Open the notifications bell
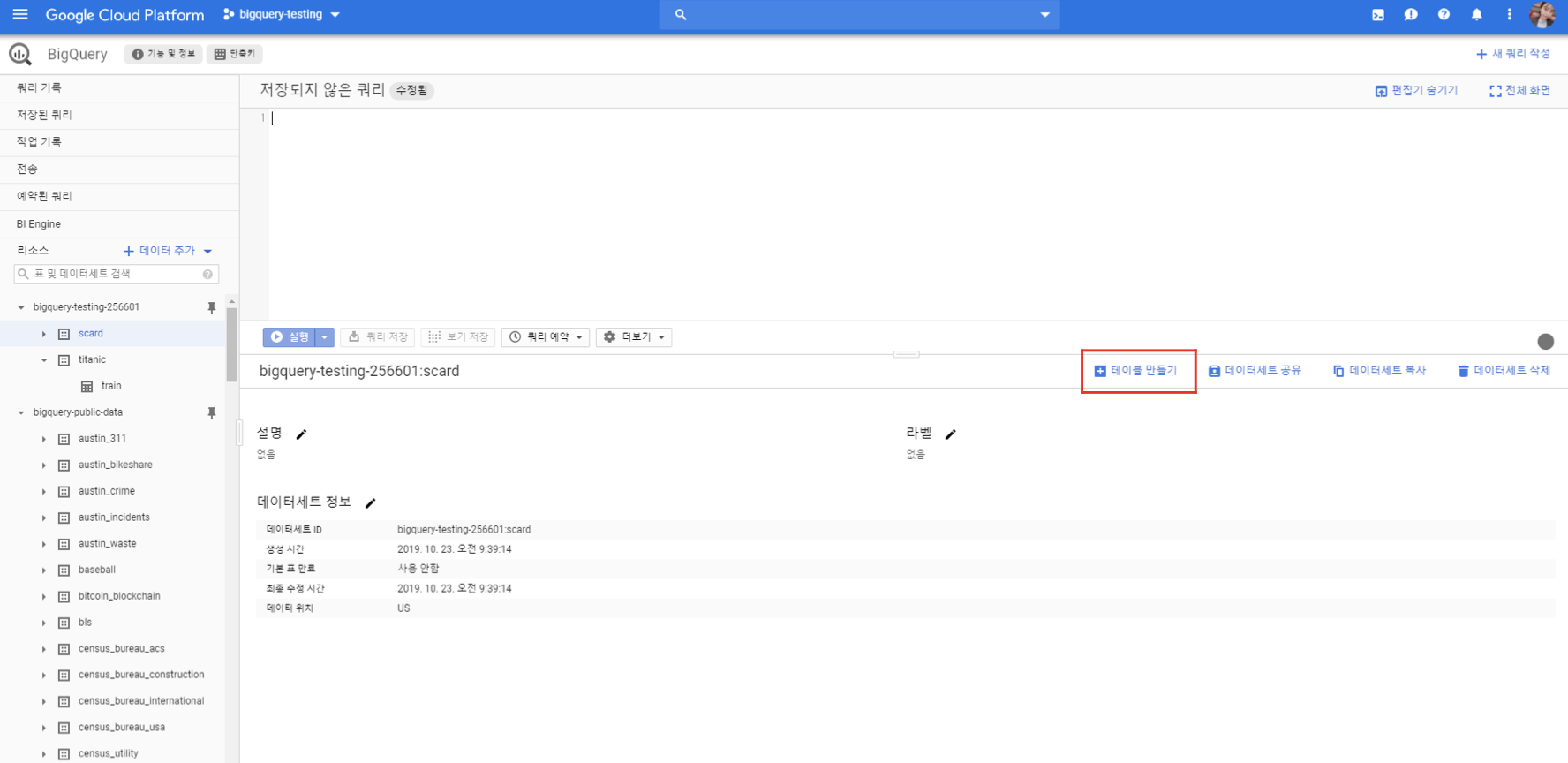Viewport: 1568px width, 763px height. (x=1476, y=14)
